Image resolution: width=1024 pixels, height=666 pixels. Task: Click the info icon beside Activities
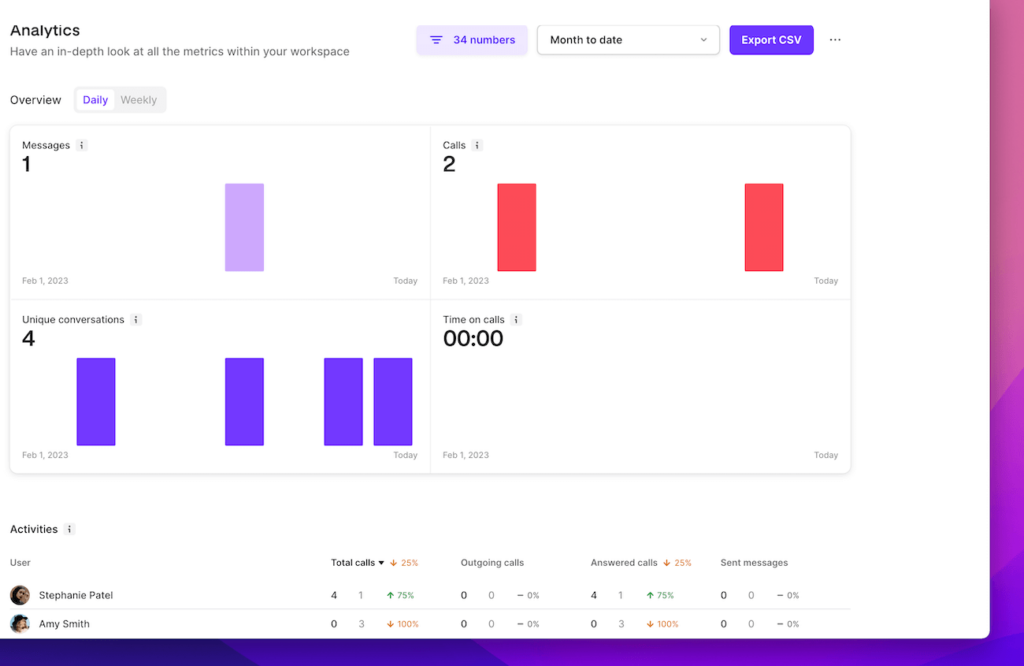click(x=69, y=529)
